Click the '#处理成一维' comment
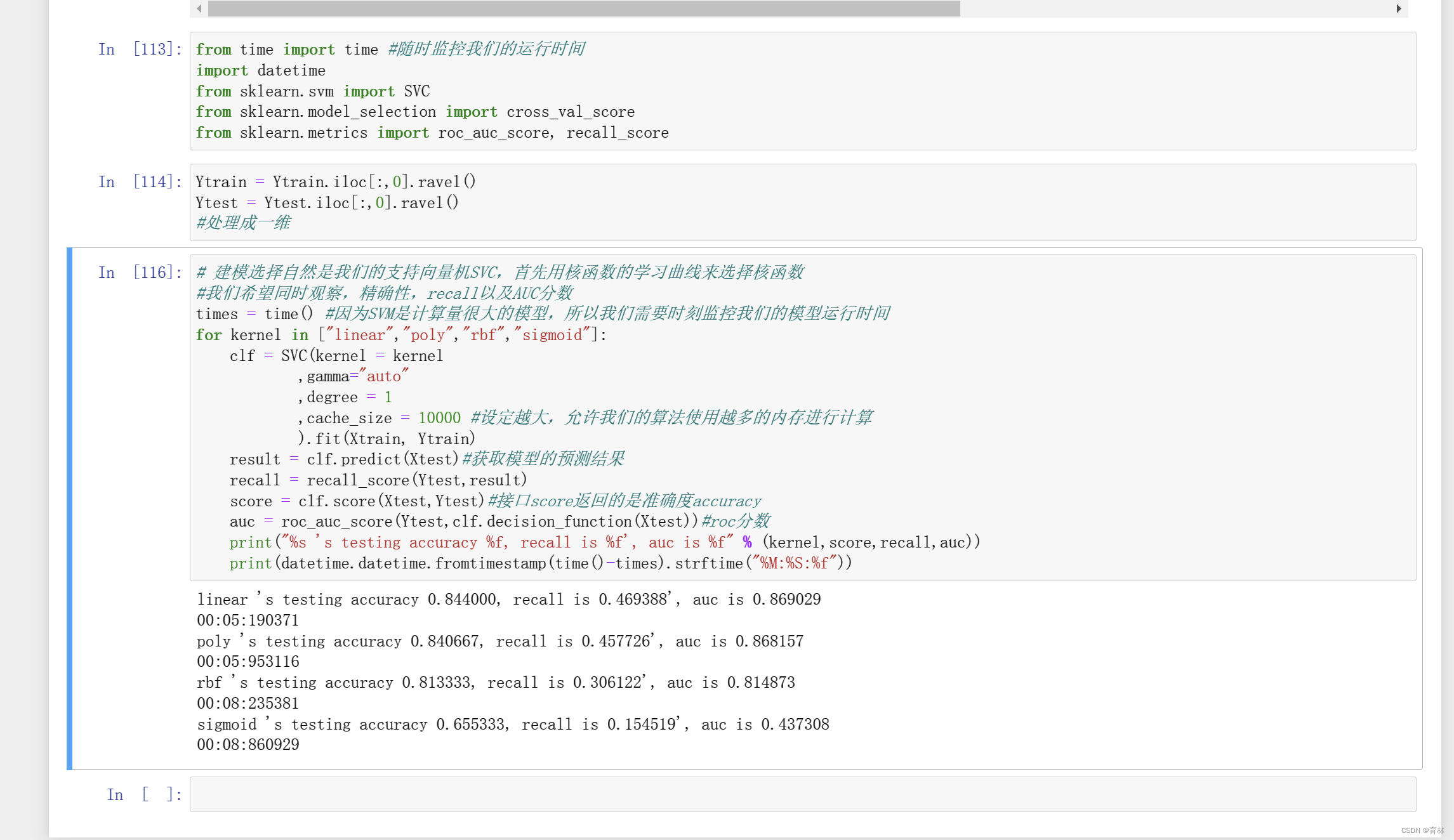The height and width of the screenshot is (840, 1454). (x=244, y=223)
